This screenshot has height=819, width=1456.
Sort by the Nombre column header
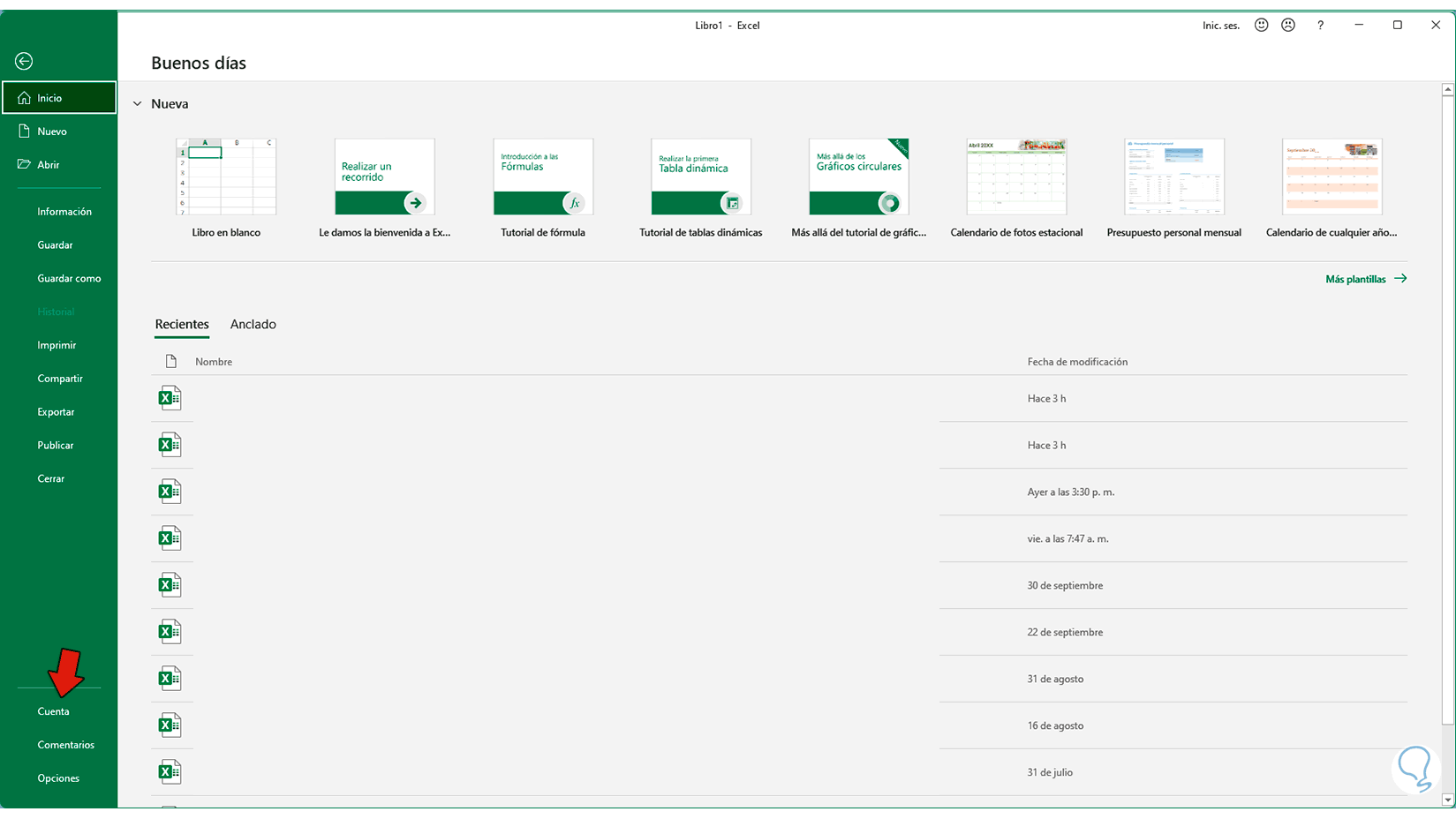(x=214, y=362)
